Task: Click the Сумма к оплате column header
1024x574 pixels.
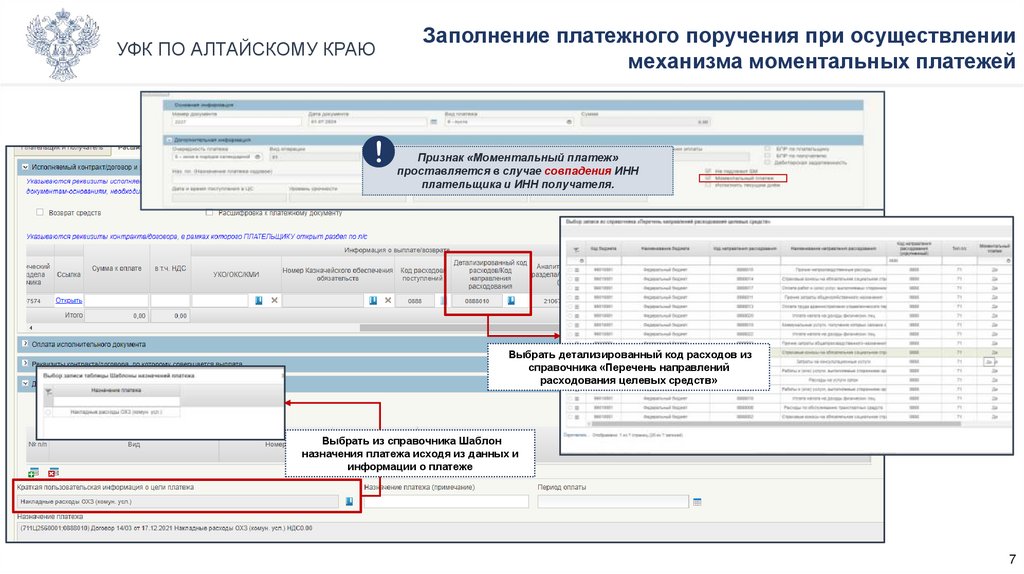Action: coord(116,268)
